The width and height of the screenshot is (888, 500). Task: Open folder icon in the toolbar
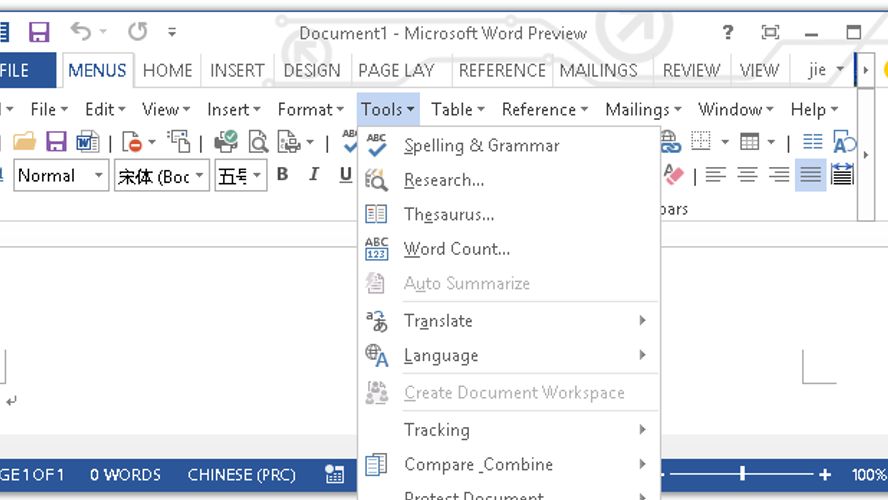pyautogui.click(x=24, y=142)
